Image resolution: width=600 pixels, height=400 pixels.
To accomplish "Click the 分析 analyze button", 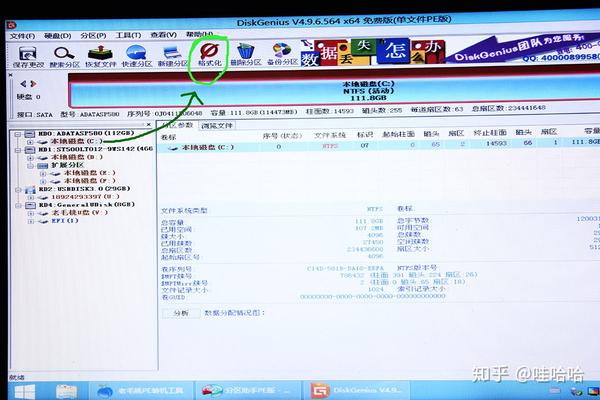I will point(181,313).
